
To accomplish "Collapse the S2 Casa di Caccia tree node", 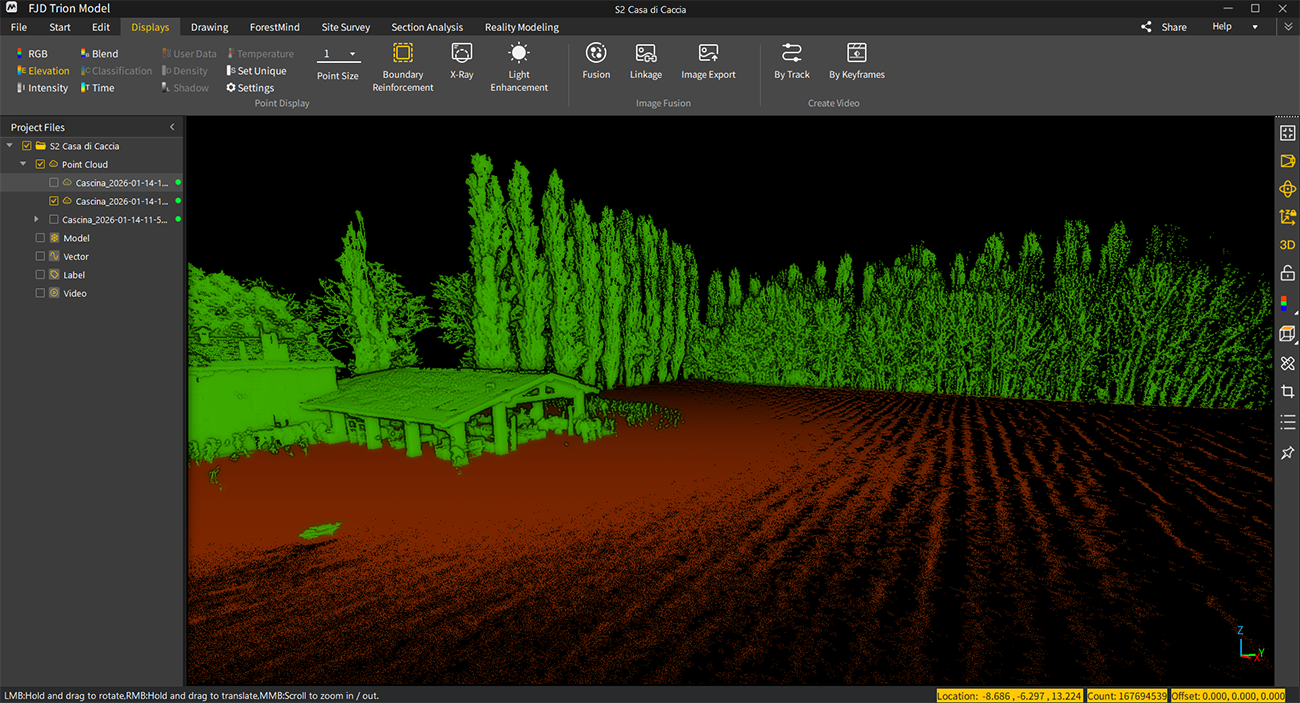I will point(11,146).
